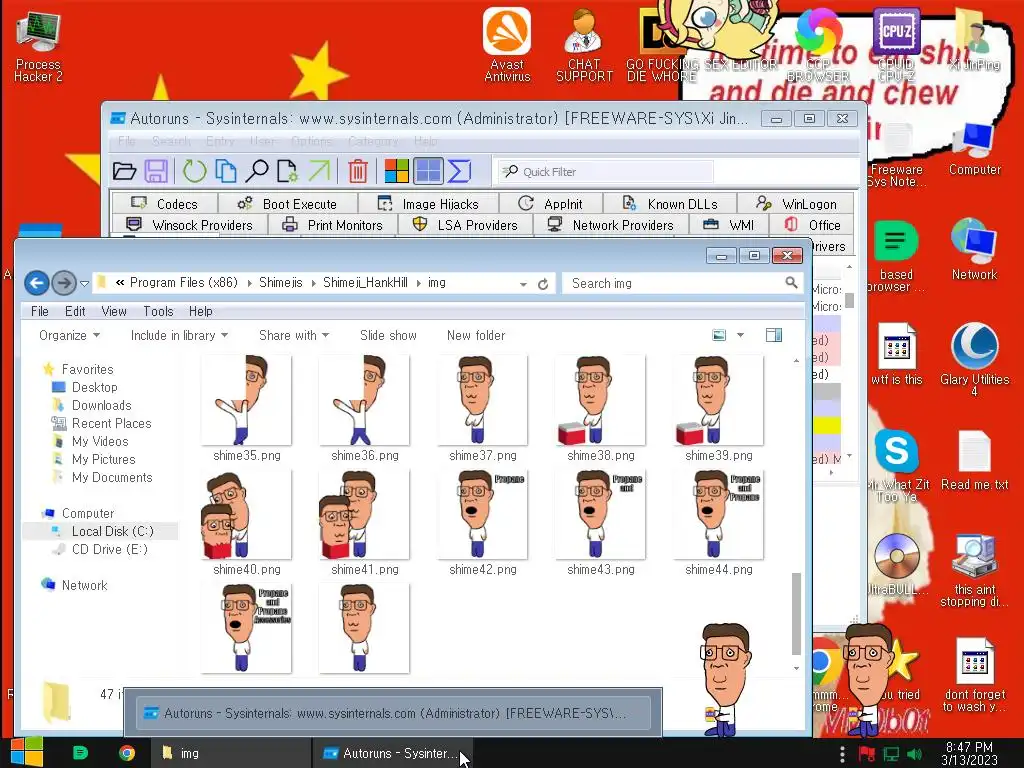Image resolution: width=1024 pixels, height=768 pixels.
Task: Switch to the Office tab in Autoruns
Action: pos(812,225)
